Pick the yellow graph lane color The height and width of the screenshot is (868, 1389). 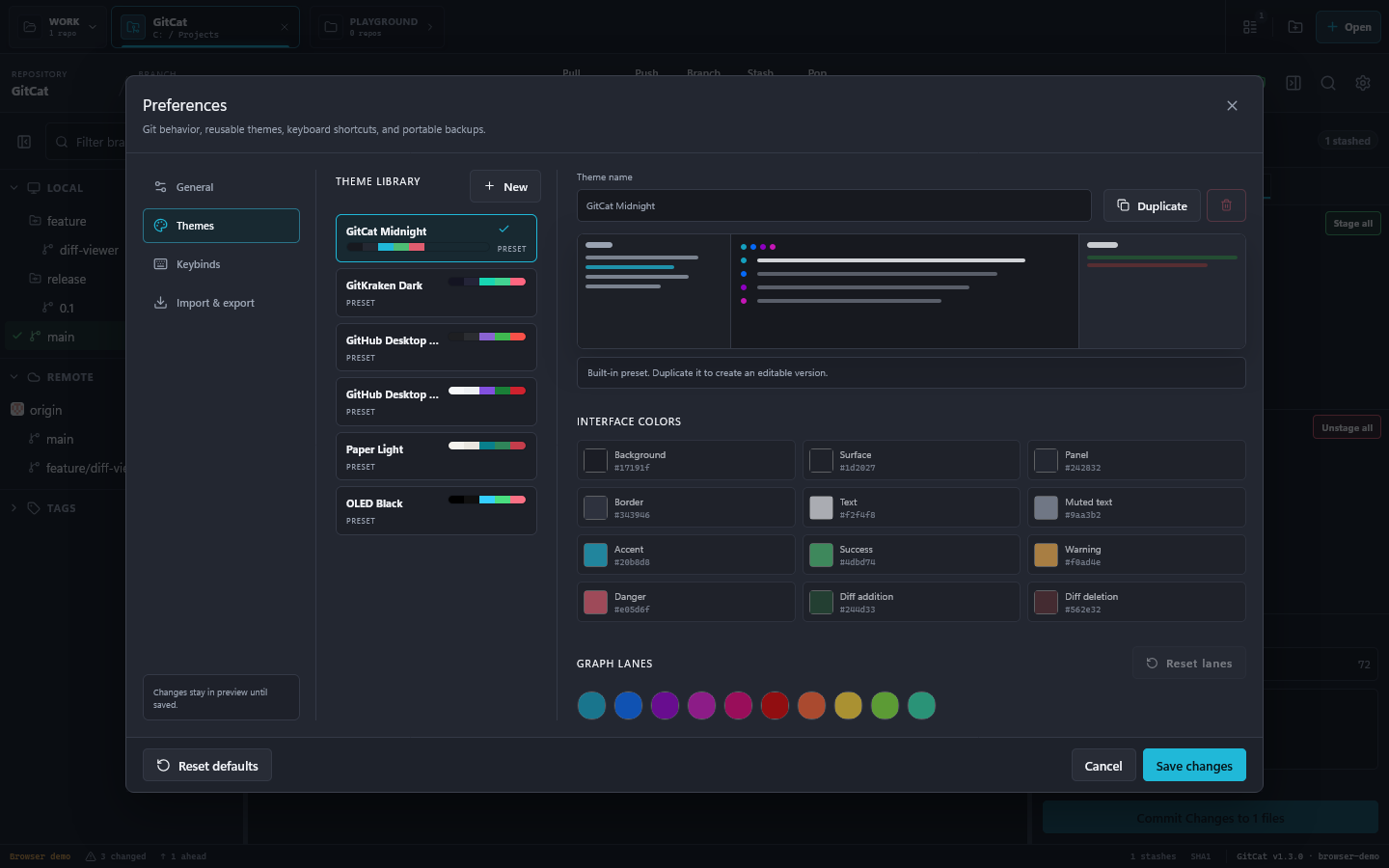[848, 705]
